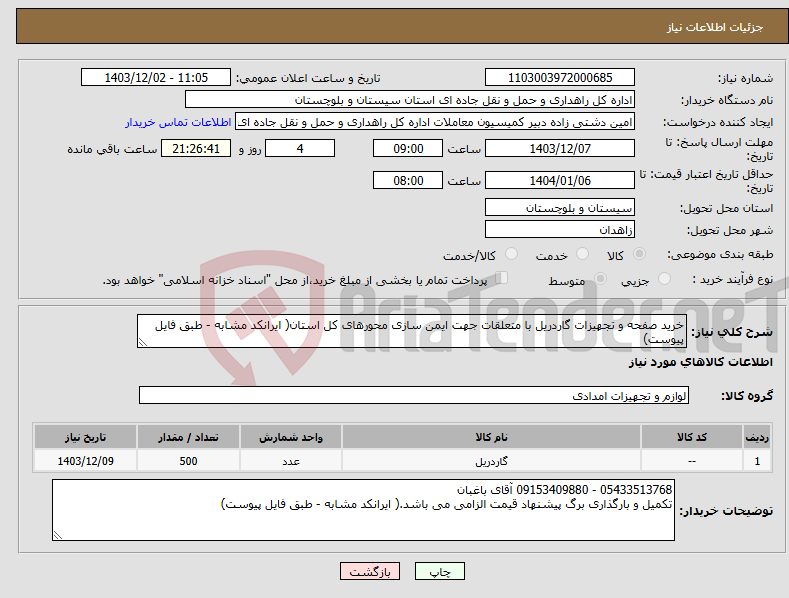
Task: Click the need date cell 1403/12/09
Action: (x=86, y=461)
